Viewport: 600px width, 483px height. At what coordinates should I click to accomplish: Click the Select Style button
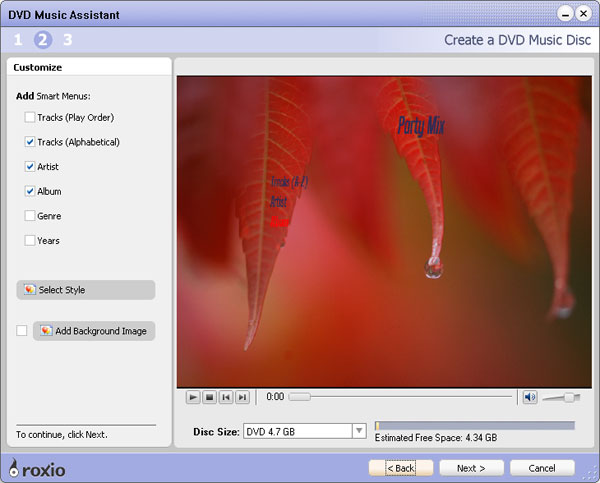pos(86,290)
